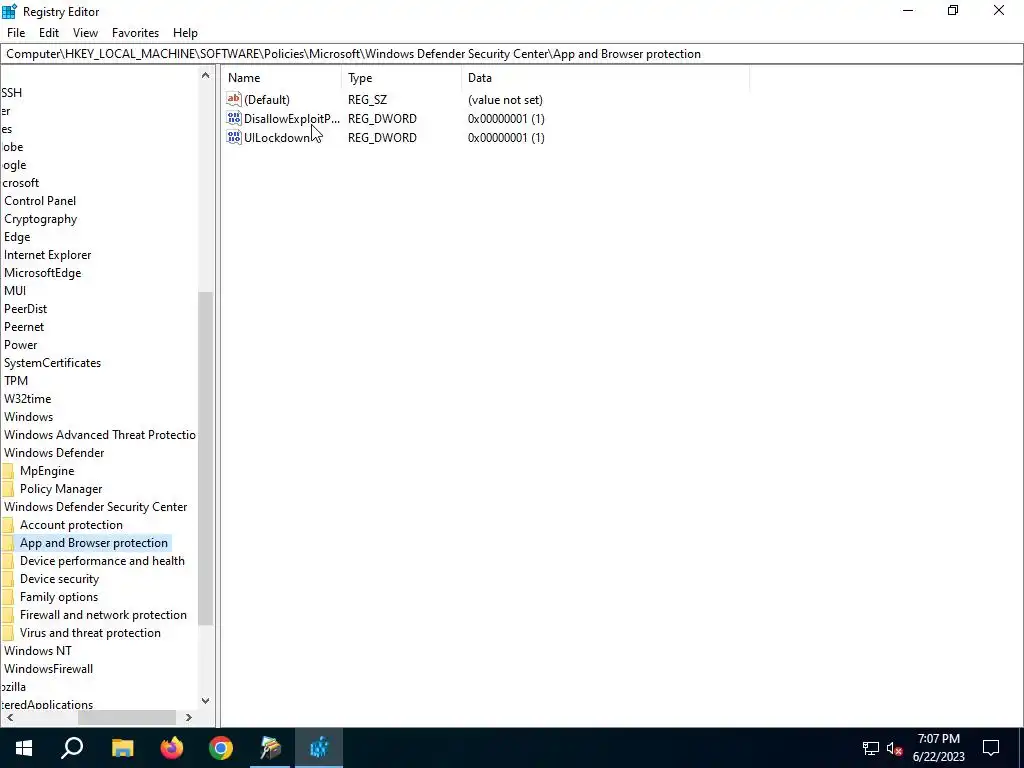
Task: Switch to the Registry Editor taskbar icon
Action: (319, 748)
